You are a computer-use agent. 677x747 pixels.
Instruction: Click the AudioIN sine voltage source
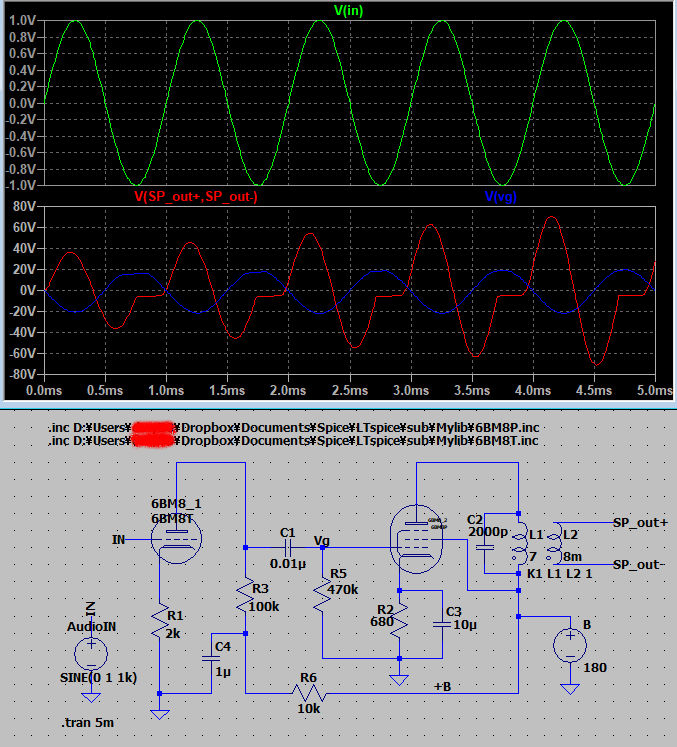pyautogui.click(x=90, y=654)
